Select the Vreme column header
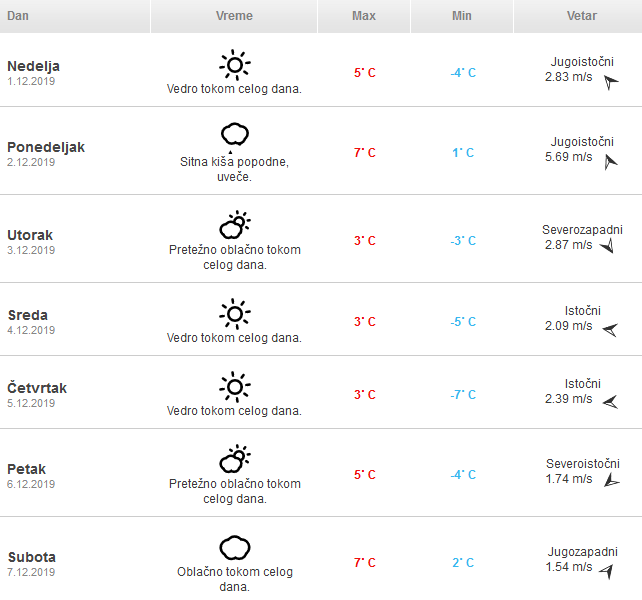Viewport: 642px width, 600px height. 234,16
